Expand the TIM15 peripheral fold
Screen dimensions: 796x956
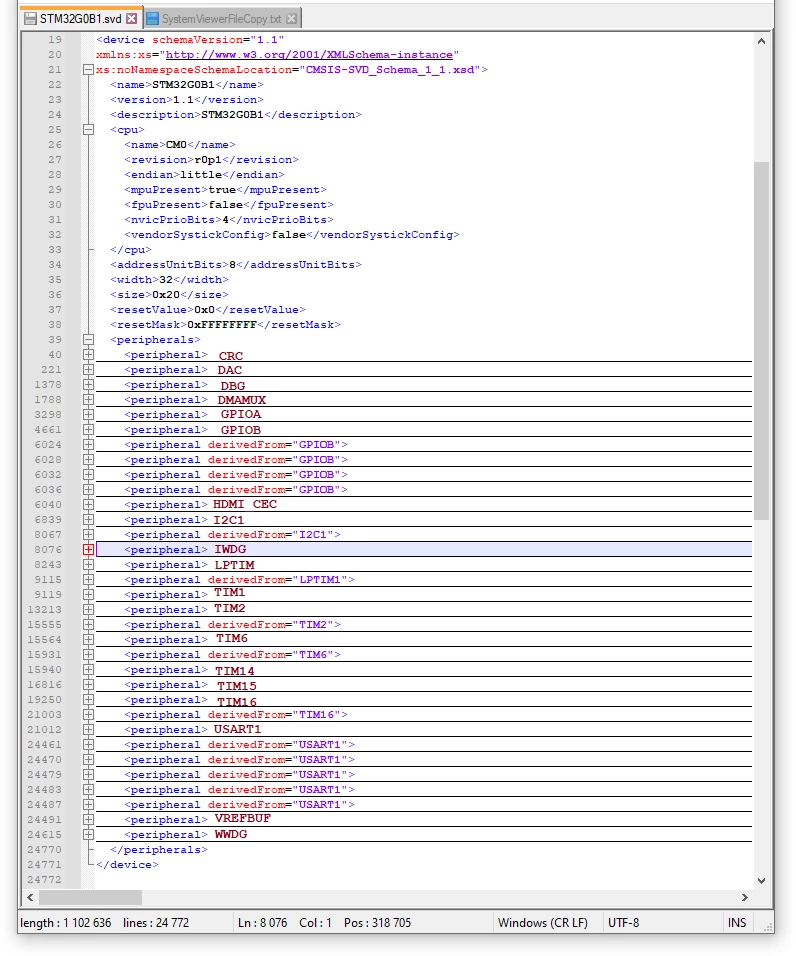click(x=88, y=685)
